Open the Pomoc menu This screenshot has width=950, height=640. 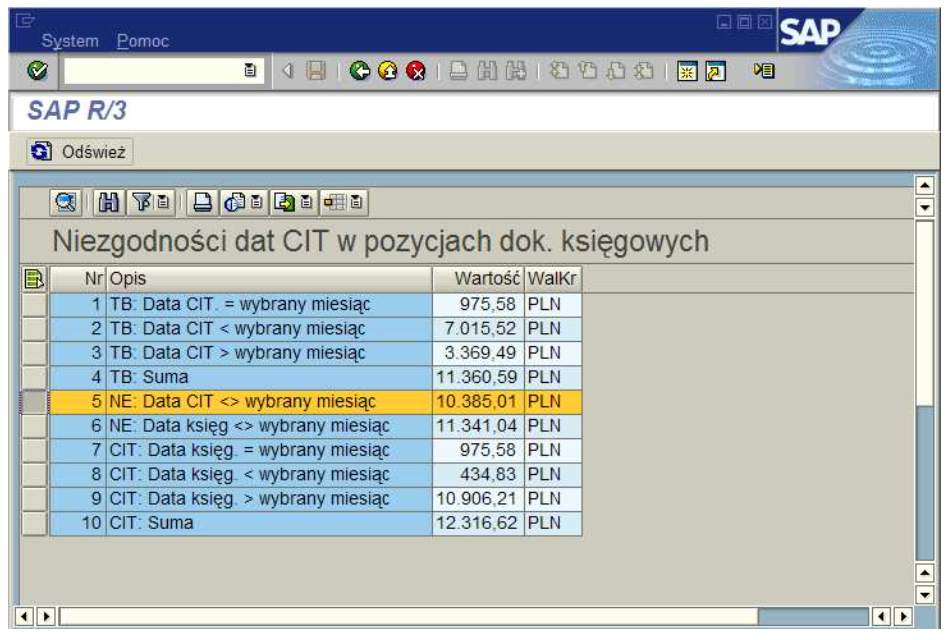142,41
